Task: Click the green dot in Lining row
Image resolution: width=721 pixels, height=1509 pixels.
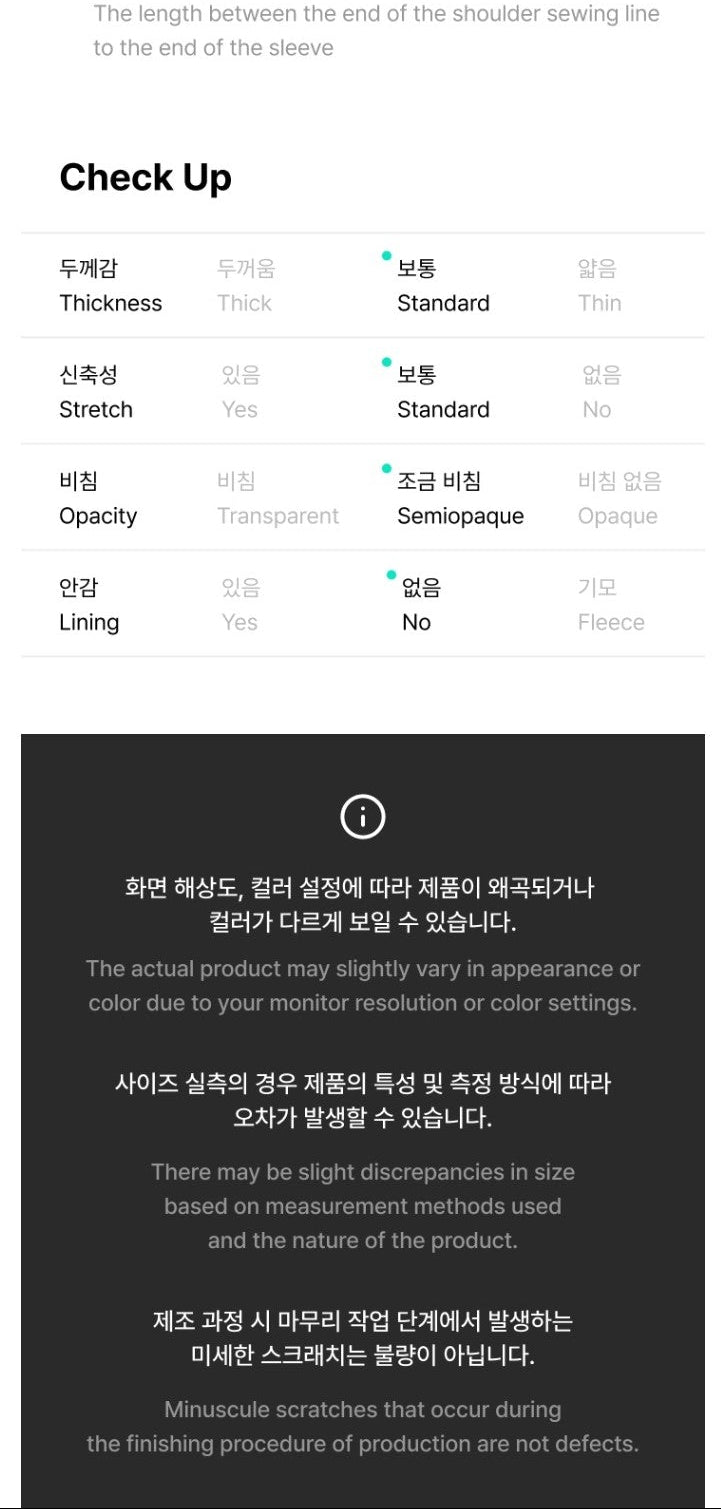Action: (391, 575)
